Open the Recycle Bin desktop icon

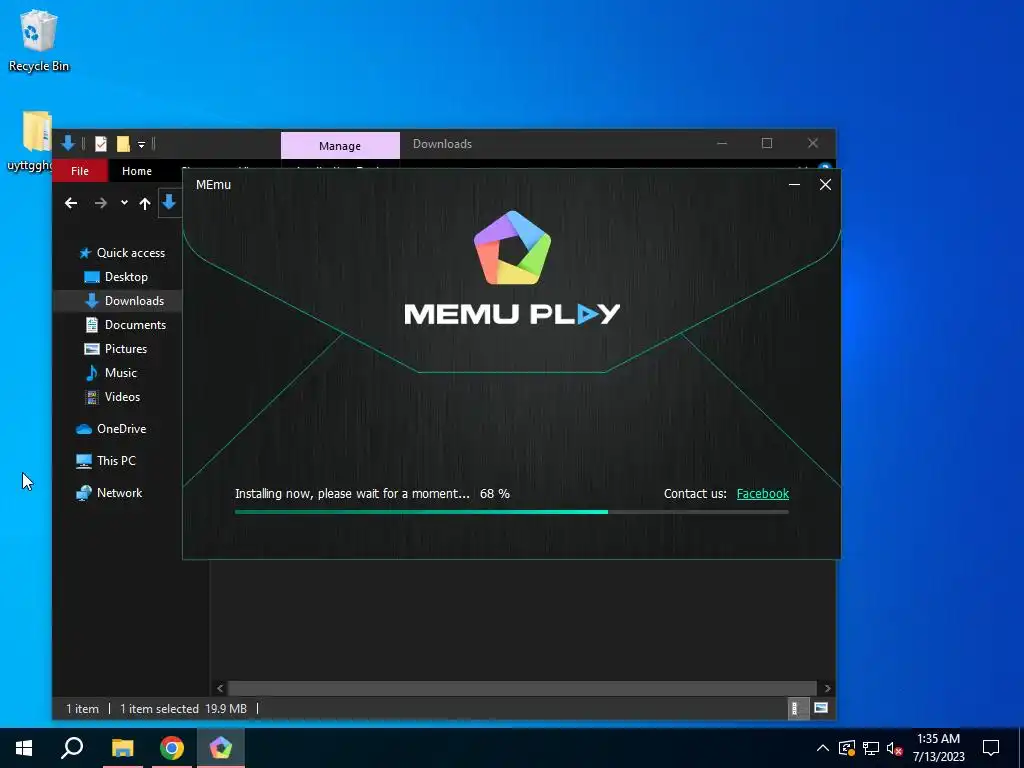[x=39, y=40]
